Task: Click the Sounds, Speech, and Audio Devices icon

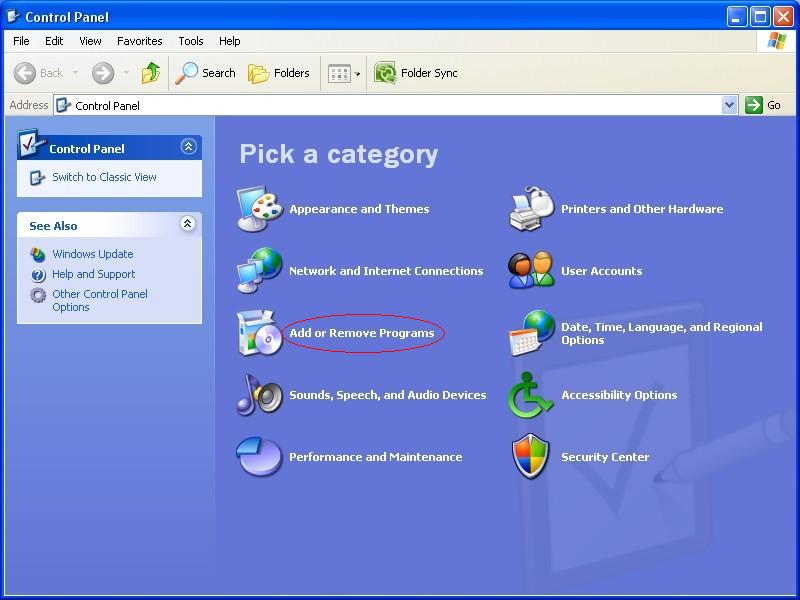Action: 259,394
